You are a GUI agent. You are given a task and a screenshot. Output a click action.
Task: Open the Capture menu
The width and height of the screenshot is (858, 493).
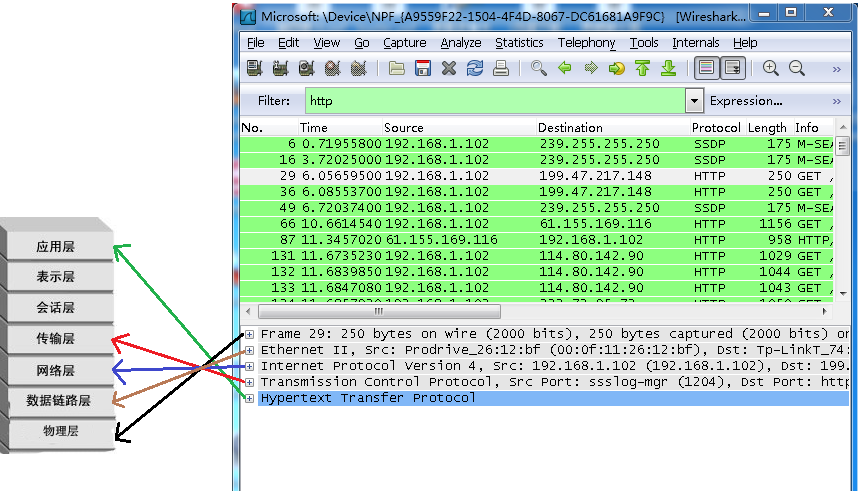[x=404, y=43]
